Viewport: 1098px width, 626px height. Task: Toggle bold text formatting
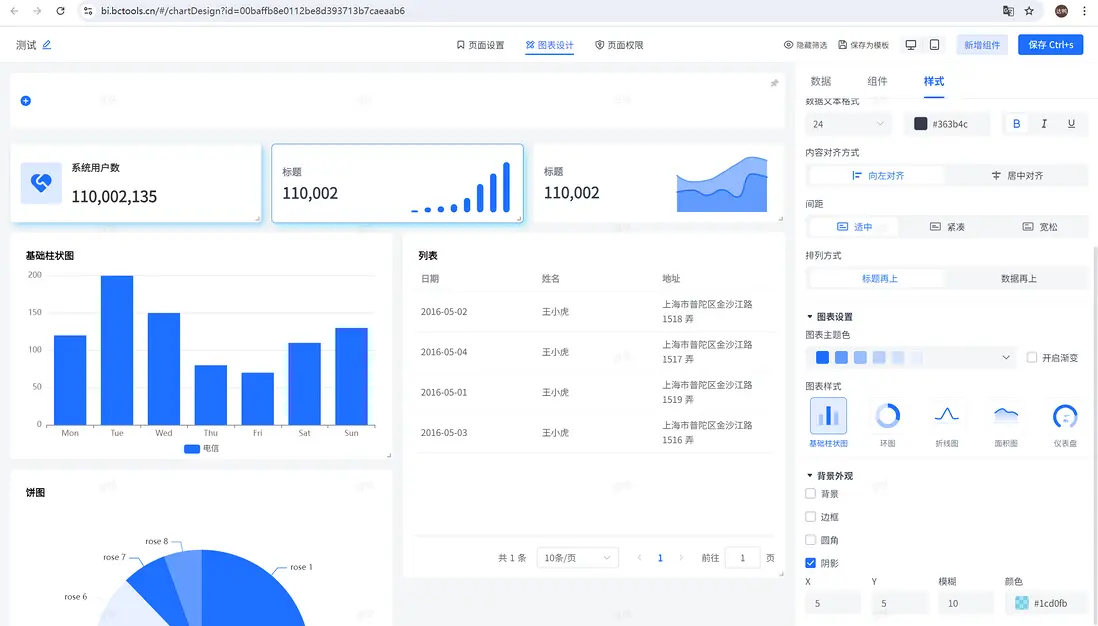[1016, 124]
